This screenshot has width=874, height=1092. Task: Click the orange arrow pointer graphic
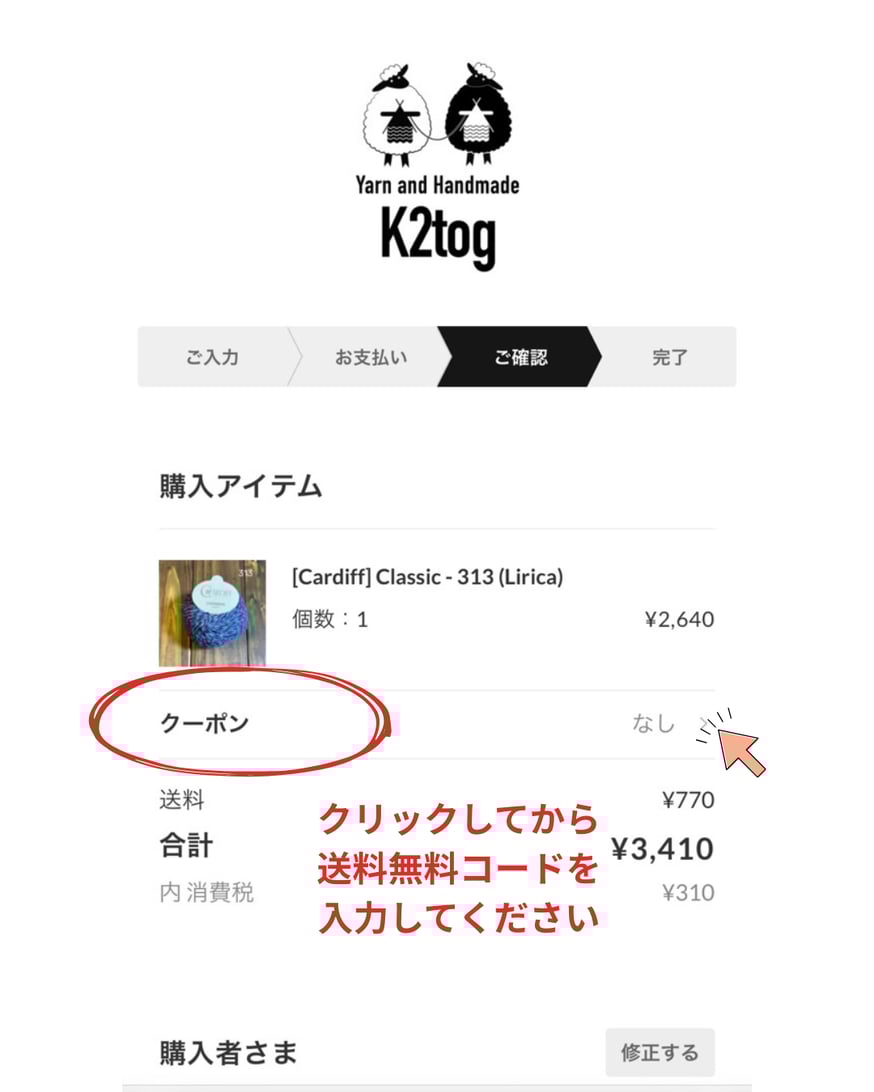pyautogui.click(x=740, y=751)
